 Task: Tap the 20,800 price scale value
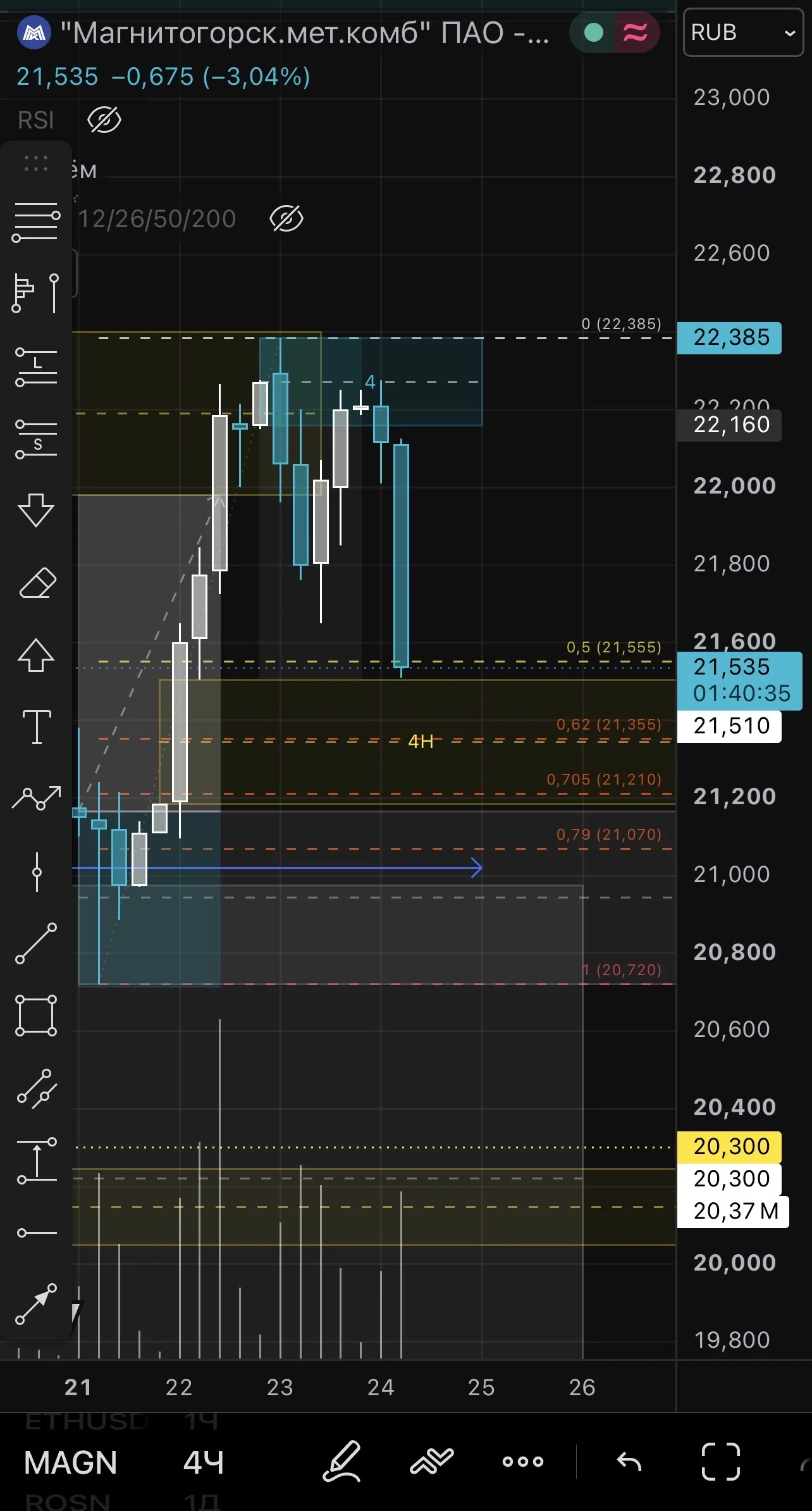pyautogui.click(x=734, y=952)
